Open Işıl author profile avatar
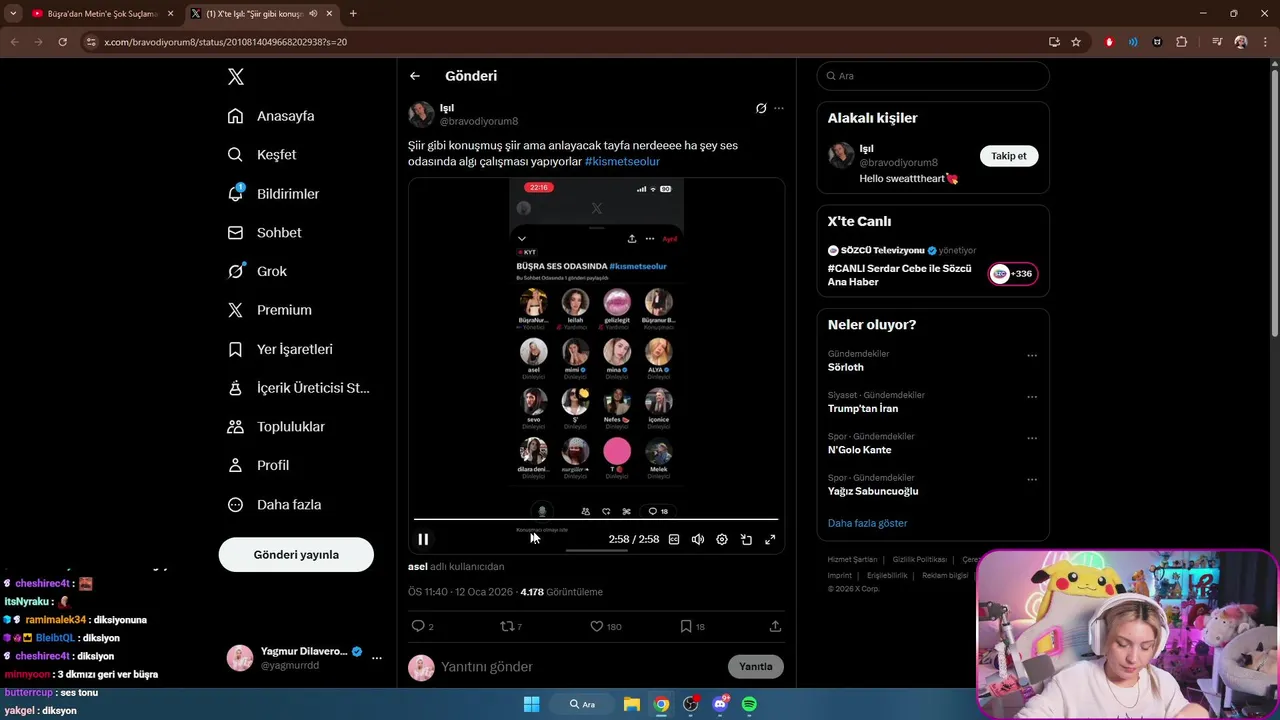Screen dimensions: 1280x720 (x=421, y=114)
